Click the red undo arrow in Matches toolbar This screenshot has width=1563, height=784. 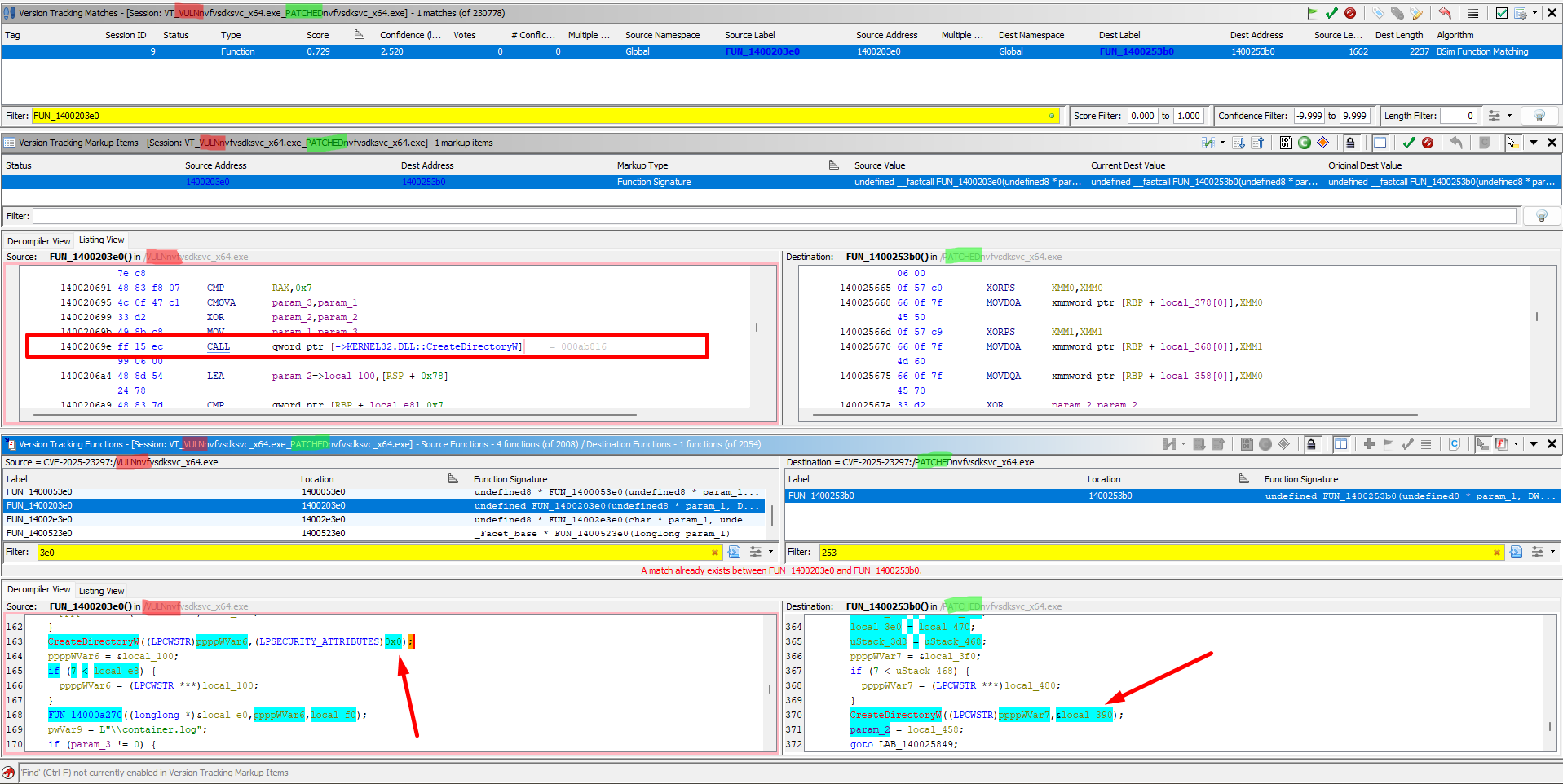pos(1445,13)
